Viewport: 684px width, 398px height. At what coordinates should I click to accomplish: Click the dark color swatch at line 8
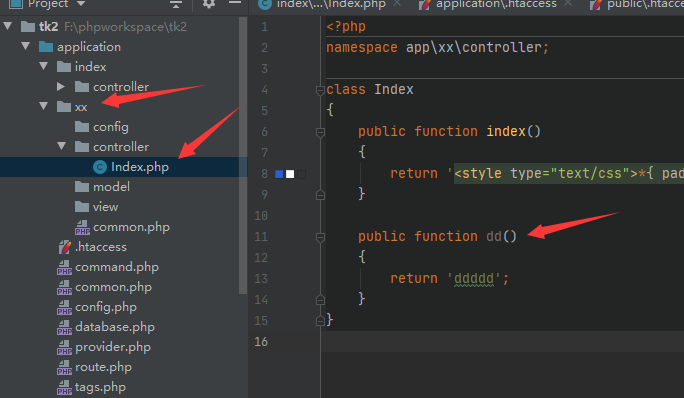(x=301, y=174)
